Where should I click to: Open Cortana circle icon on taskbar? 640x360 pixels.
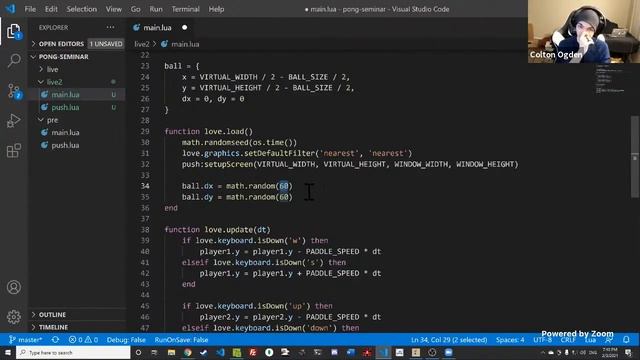click(138, 352)
